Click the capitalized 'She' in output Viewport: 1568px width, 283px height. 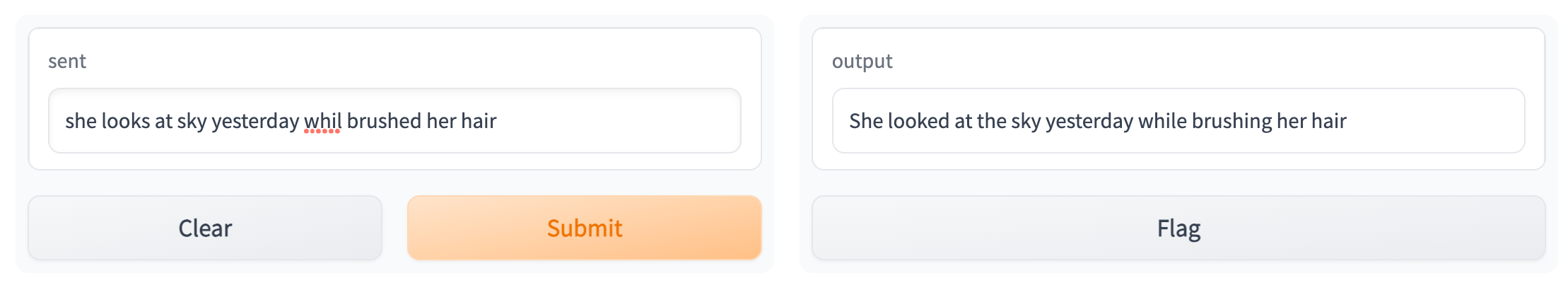pyautogui.click(x=866, y=121)
